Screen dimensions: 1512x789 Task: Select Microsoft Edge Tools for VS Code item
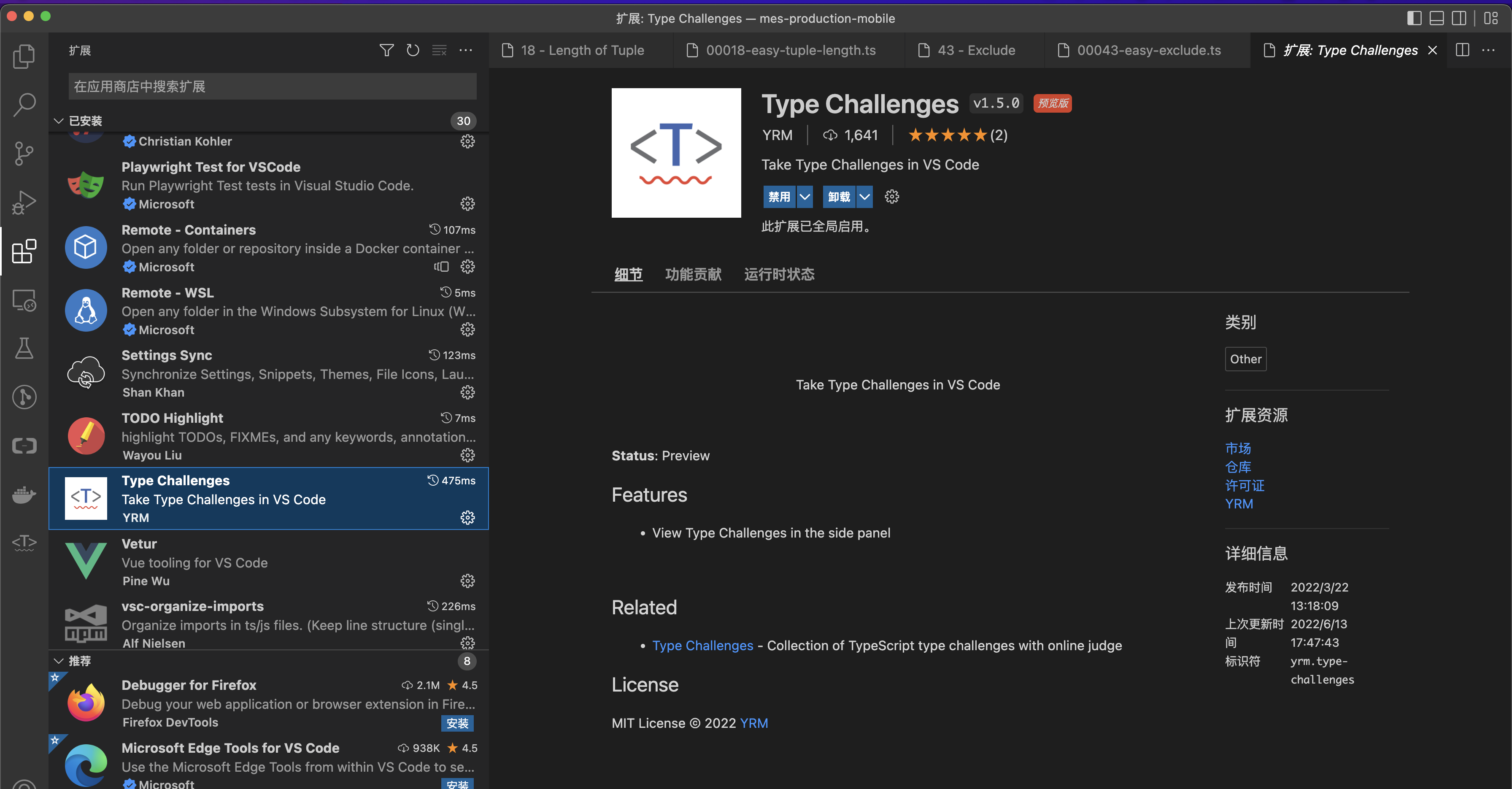click(269, 762)
